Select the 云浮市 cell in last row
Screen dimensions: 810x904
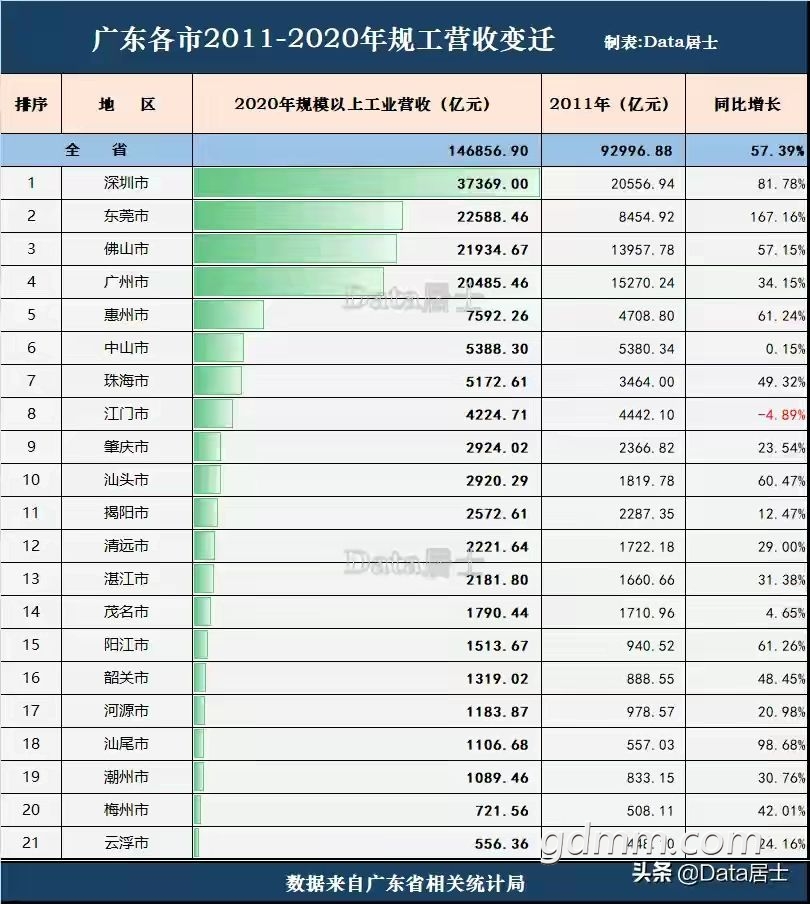pos(127,843)
